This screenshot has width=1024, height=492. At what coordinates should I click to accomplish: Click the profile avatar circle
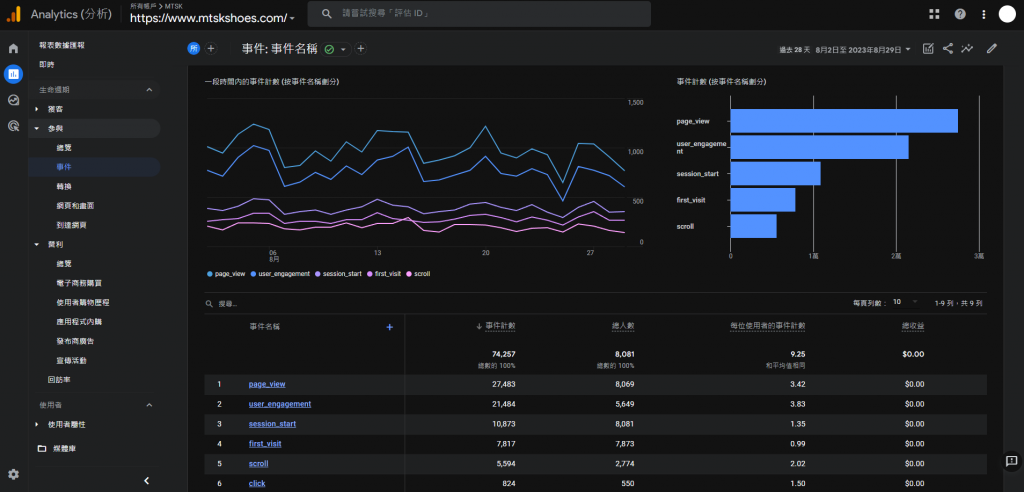1008,14
